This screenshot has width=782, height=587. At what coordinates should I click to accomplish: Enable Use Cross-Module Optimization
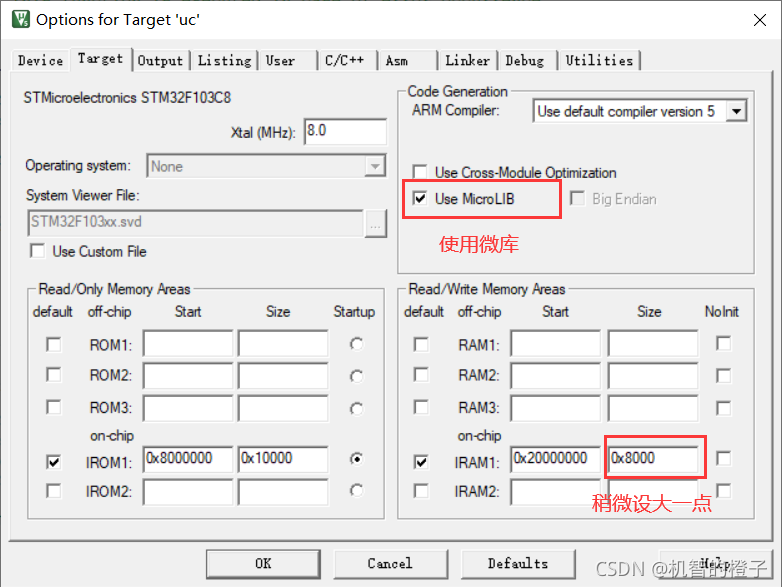click(x=420, y=172)
